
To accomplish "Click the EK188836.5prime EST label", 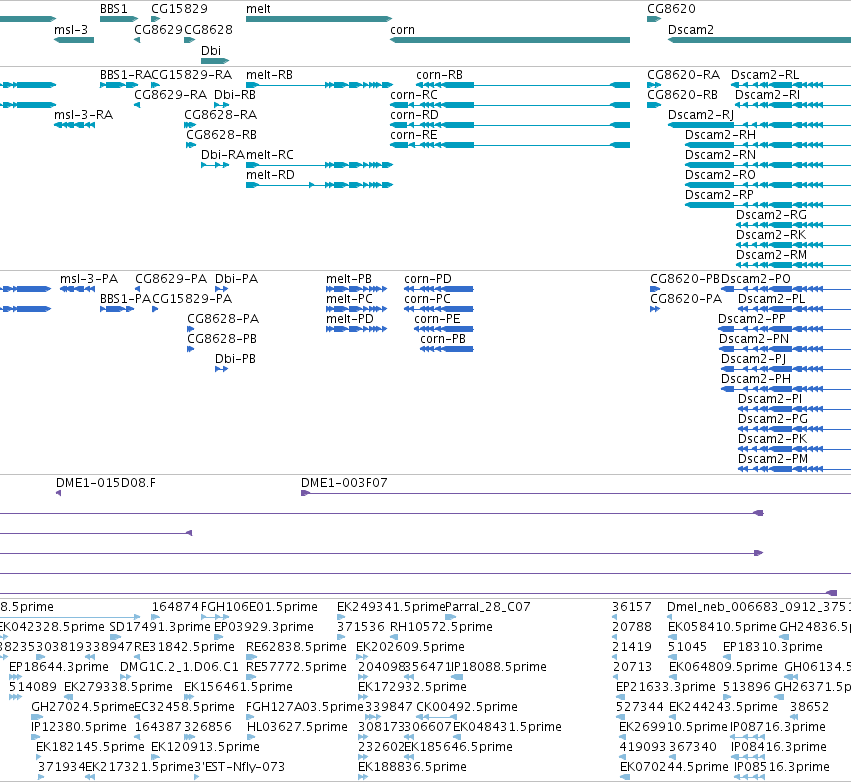I will coord(412,767).
